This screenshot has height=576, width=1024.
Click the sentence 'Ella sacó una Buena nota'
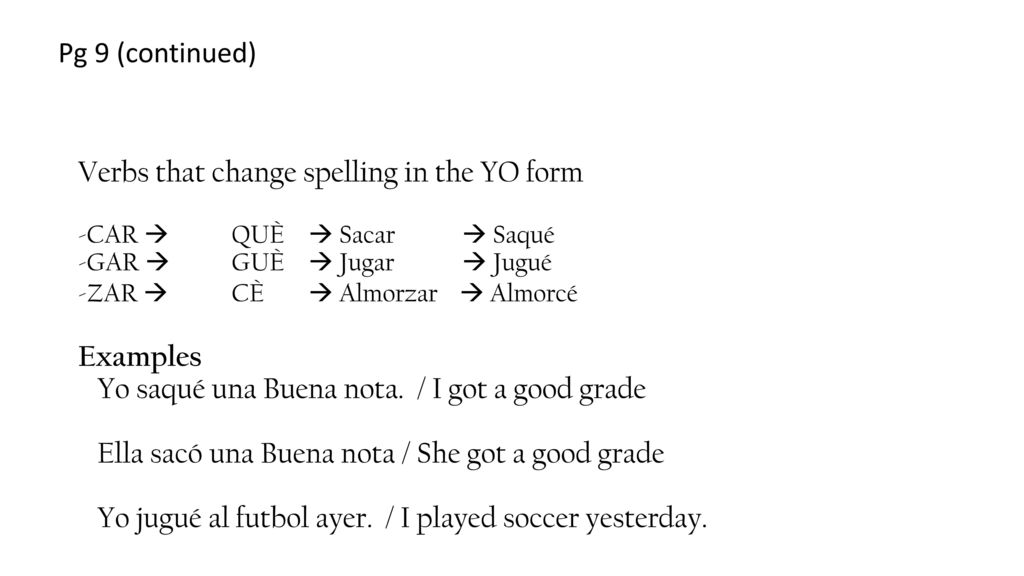pyautogui.click(x=246, y=453)
